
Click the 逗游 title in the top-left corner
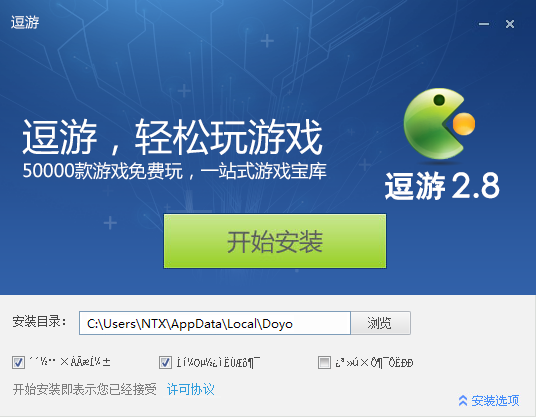[25, 23]
